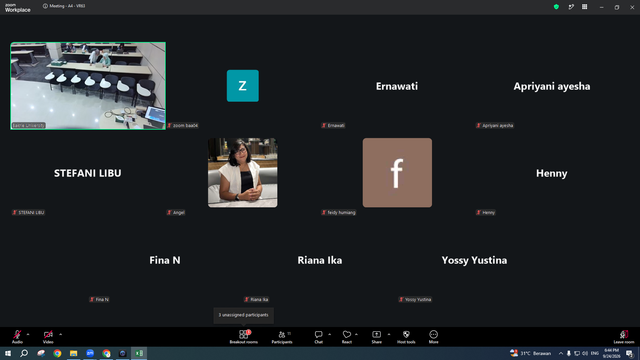Screen dimensions: 640x360
Task: Open Breakout rooms panel
Action: [x=244, y=336]
